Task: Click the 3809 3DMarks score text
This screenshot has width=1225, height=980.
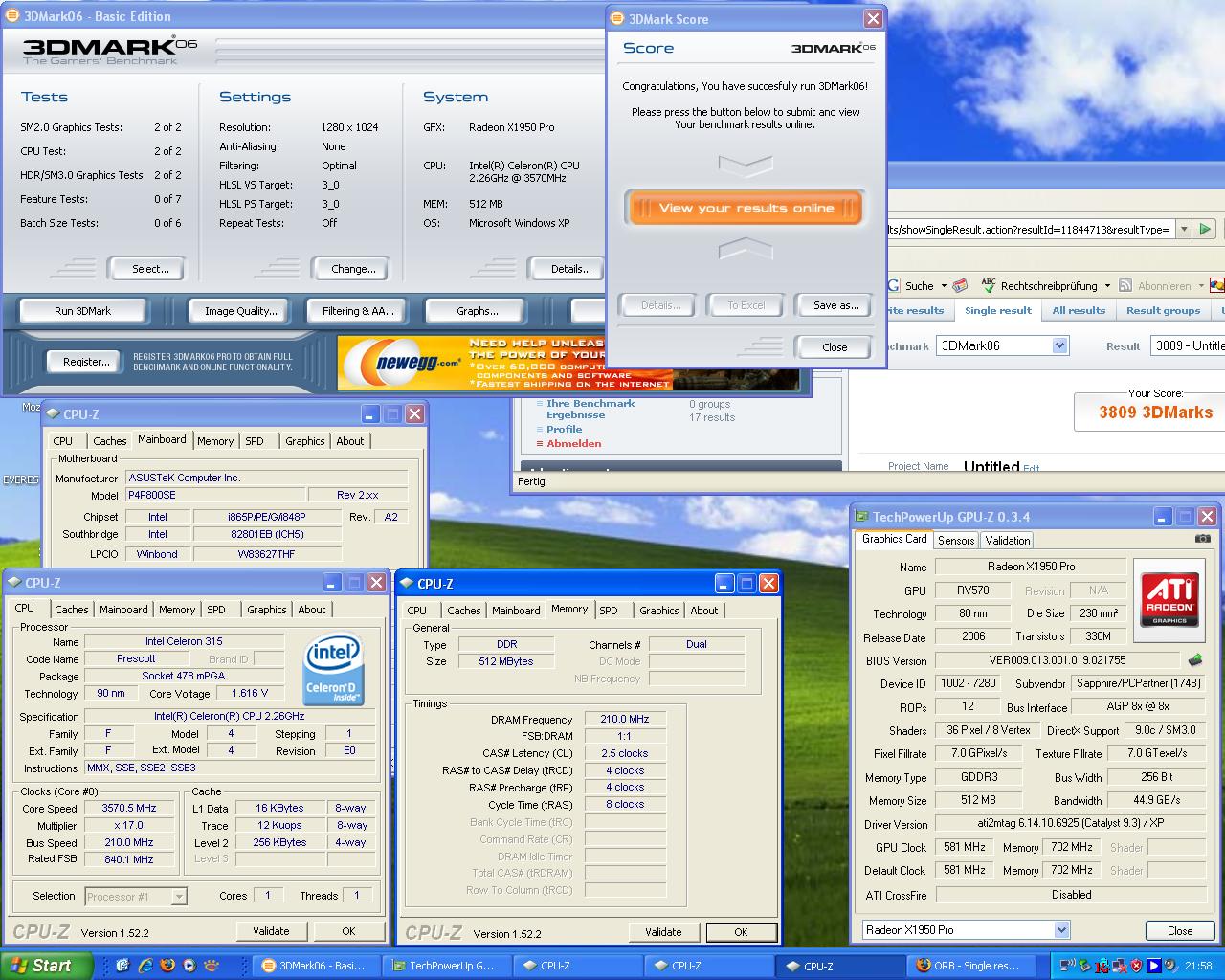Action: coord(1155,412)
